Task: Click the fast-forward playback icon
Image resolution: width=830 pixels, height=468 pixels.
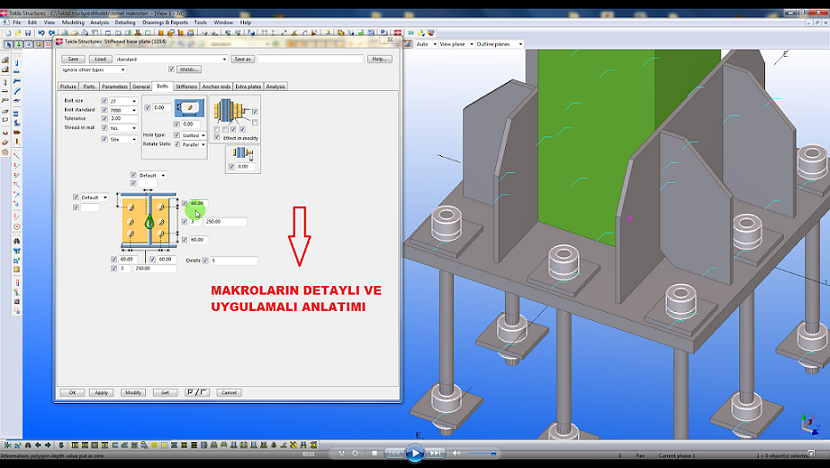Action: tap(435, 453)
